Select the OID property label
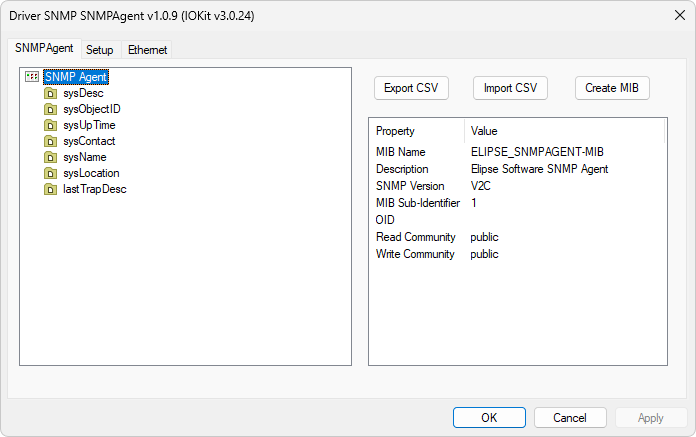This screenshot has width=696, height=437. (x=385, y=220)
